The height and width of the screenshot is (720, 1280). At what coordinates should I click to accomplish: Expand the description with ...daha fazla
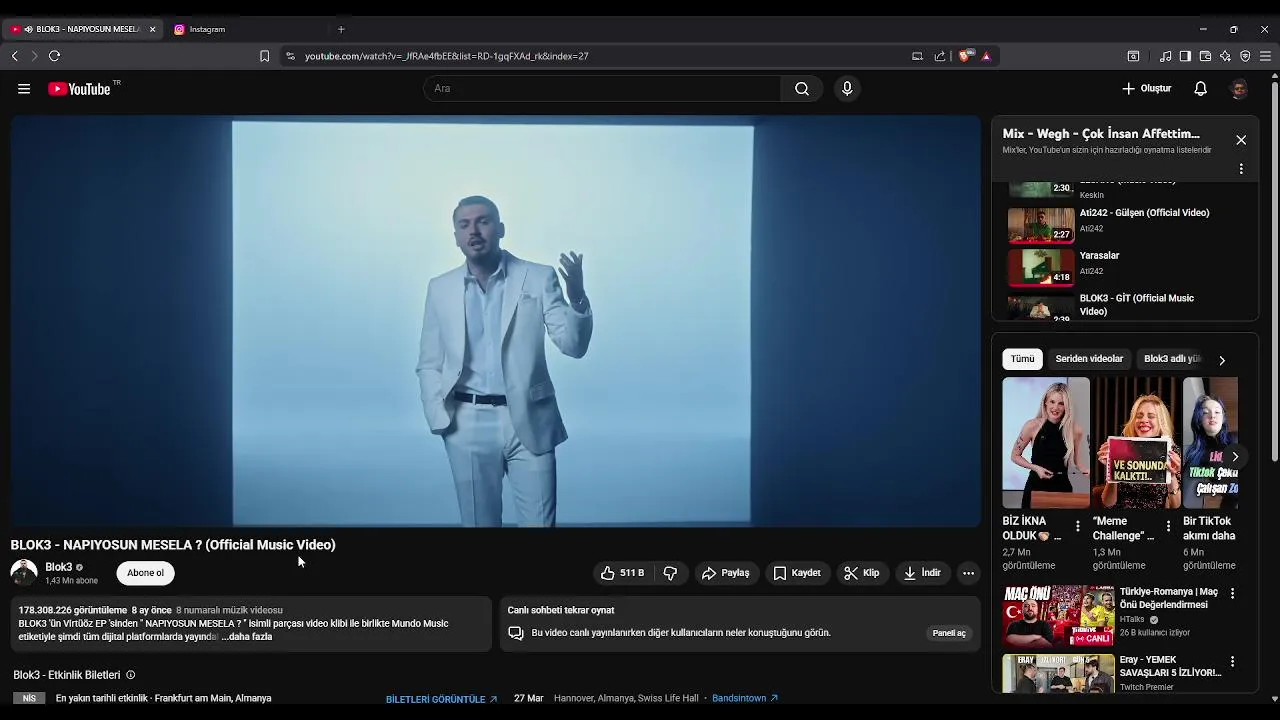tap(247, 637)
